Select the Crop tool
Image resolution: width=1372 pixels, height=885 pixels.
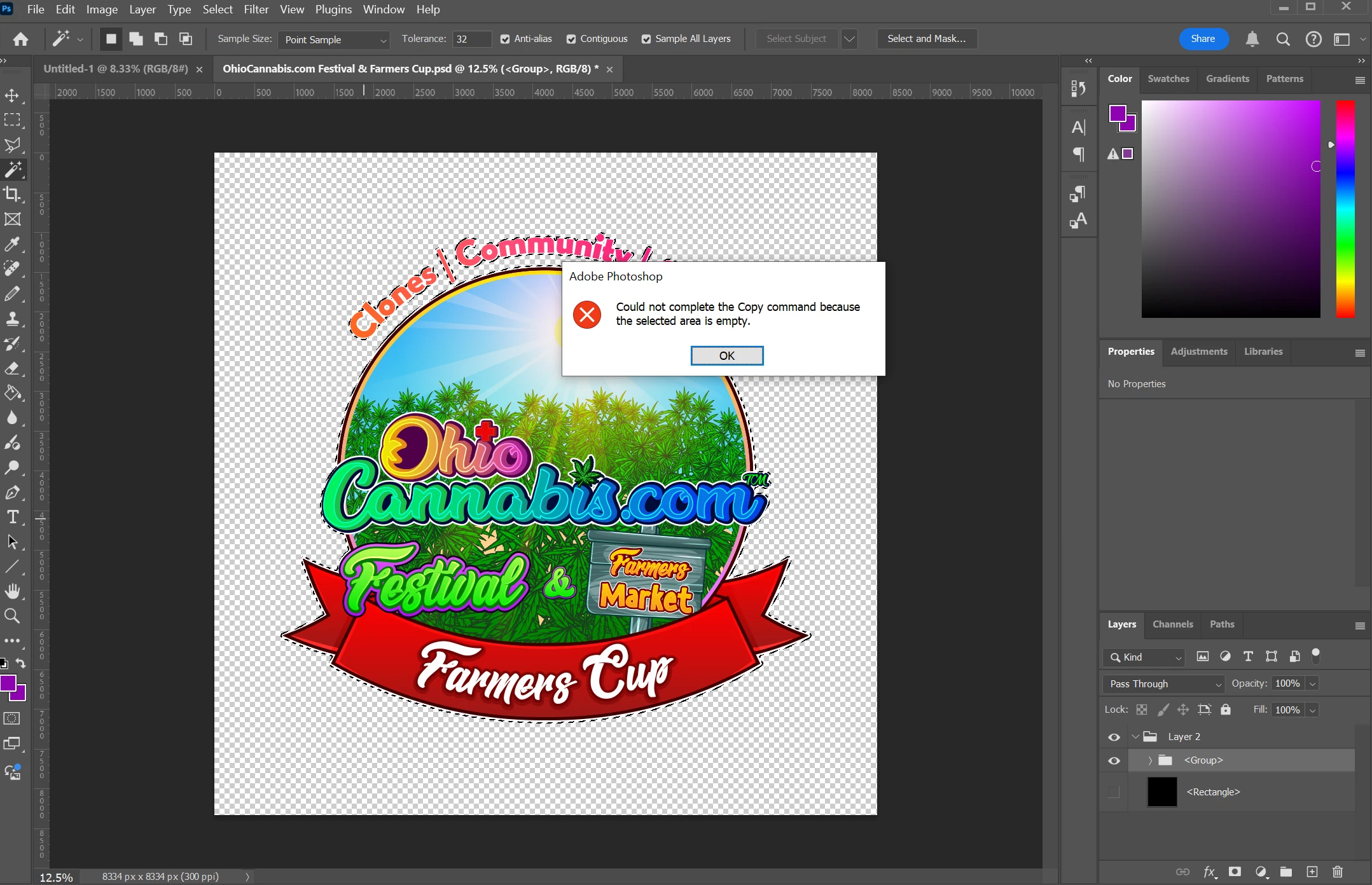tap(12, 194)
